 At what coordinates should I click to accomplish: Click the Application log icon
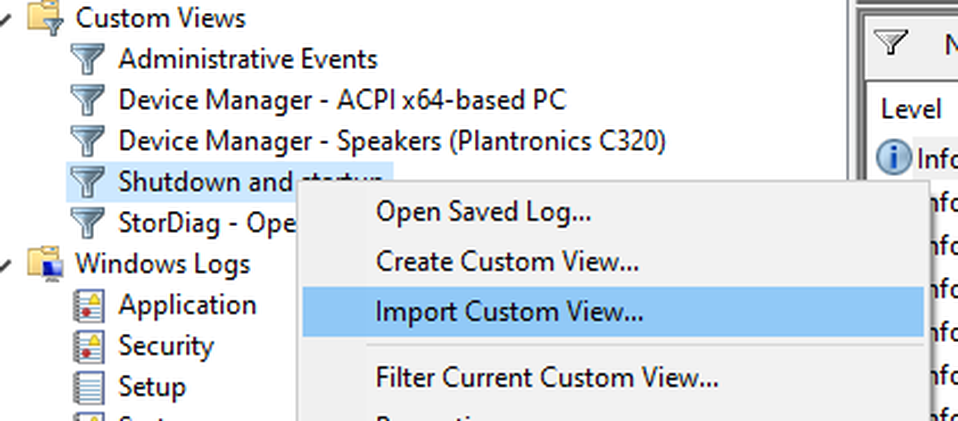pyautogui.click(x=89, y=306)
